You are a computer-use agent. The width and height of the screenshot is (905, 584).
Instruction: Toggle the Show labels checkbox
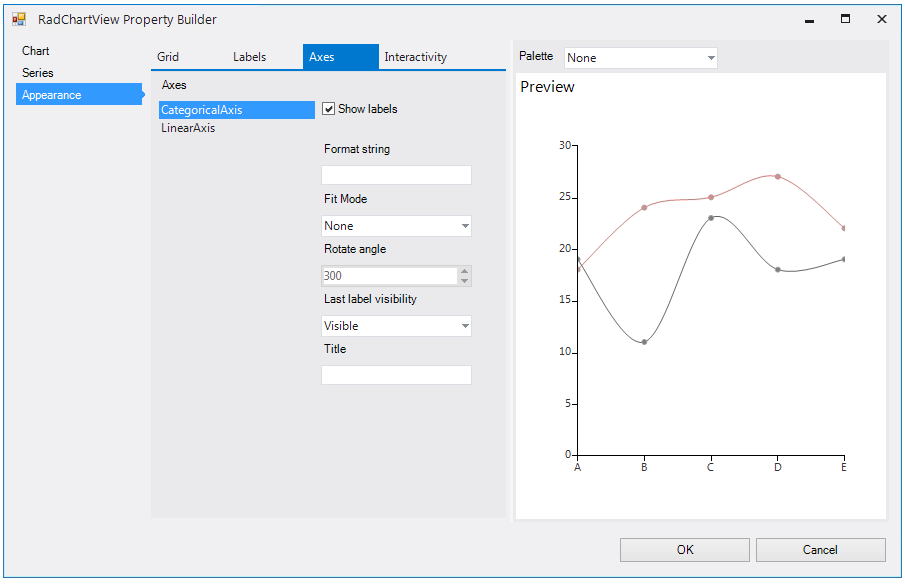tap(329, 109)
